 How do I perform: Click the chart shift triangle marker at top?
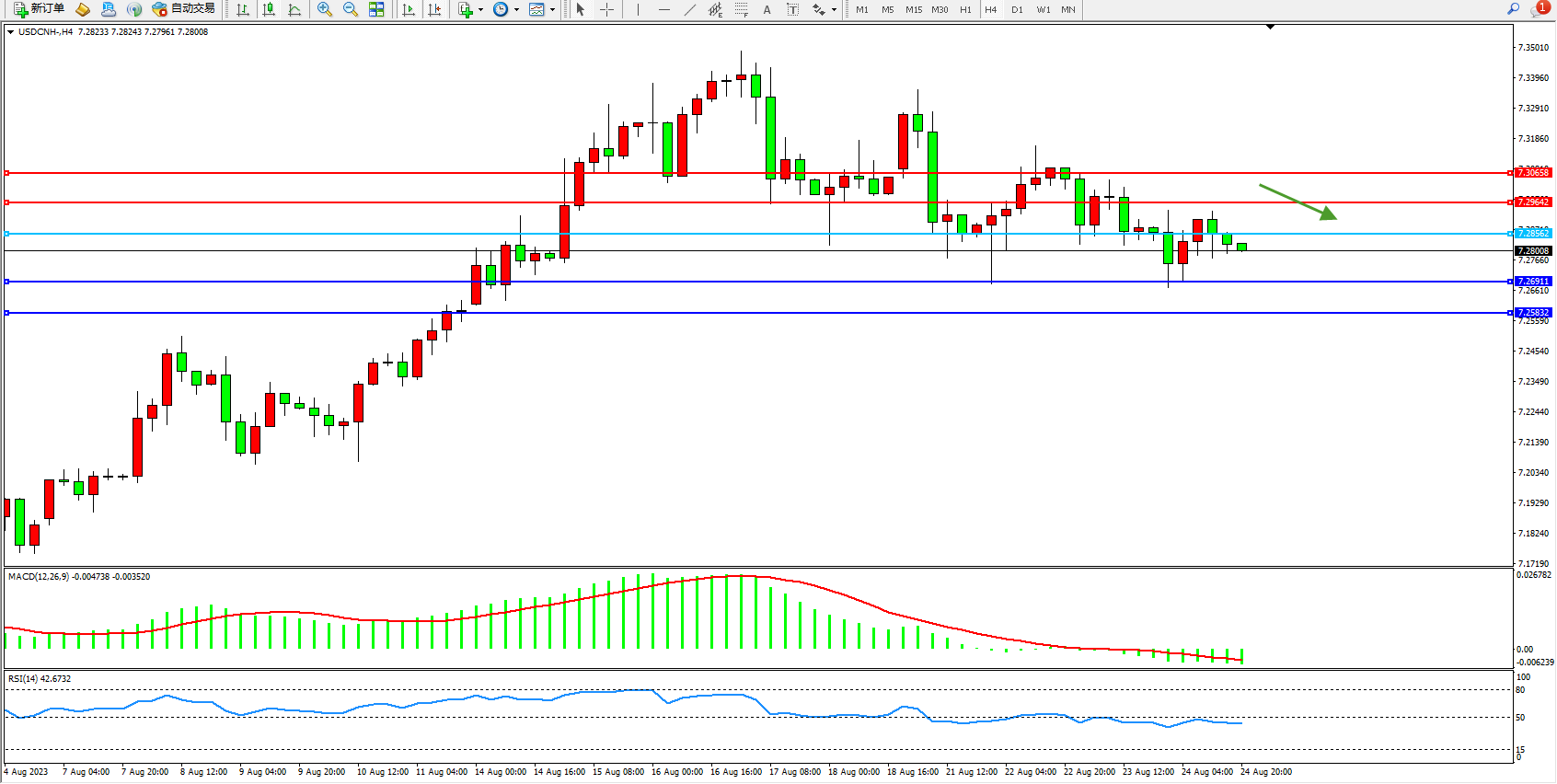[x=1270, y=28]
